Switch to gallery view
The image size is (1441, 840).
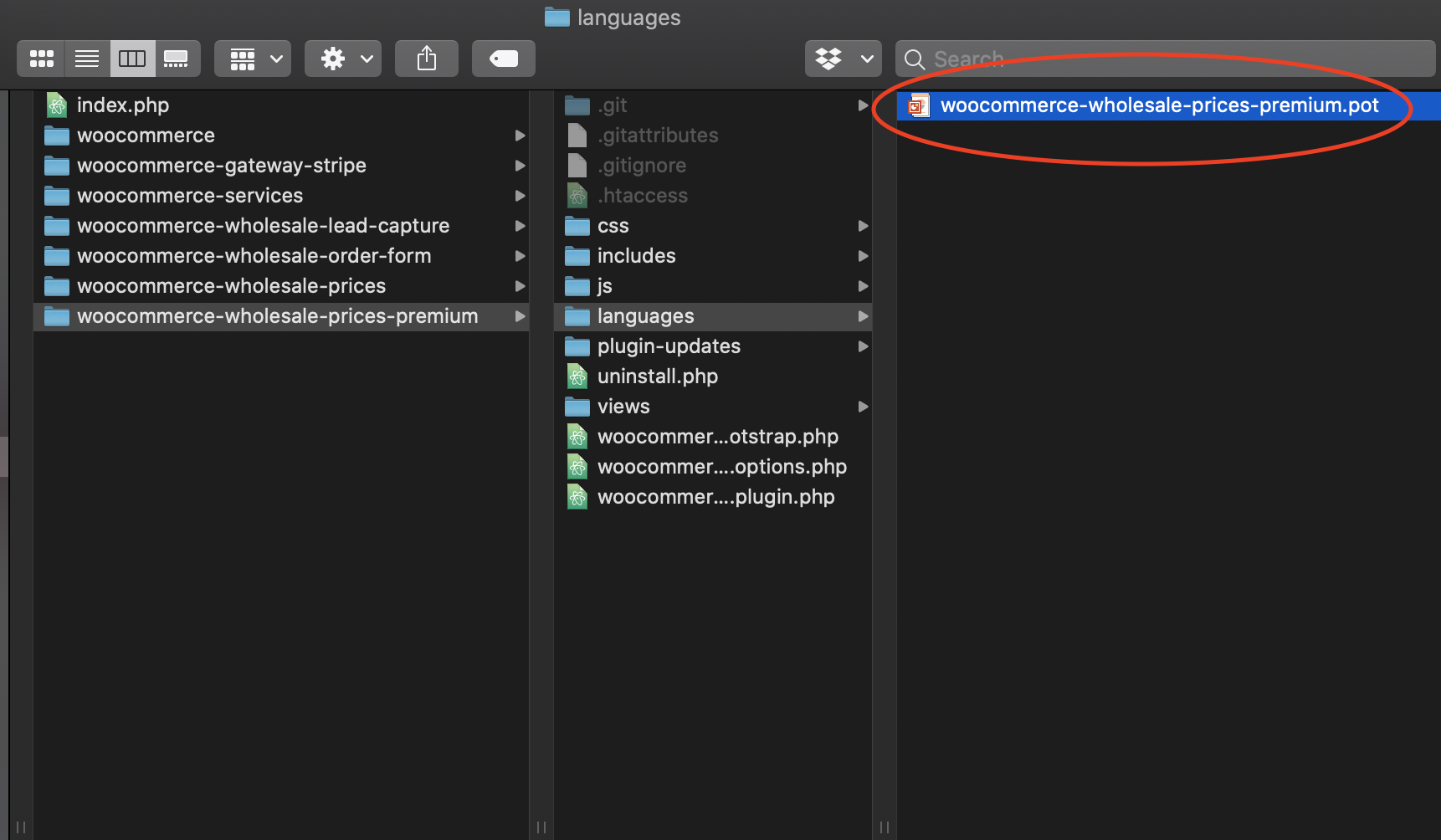tap(177, 59)
